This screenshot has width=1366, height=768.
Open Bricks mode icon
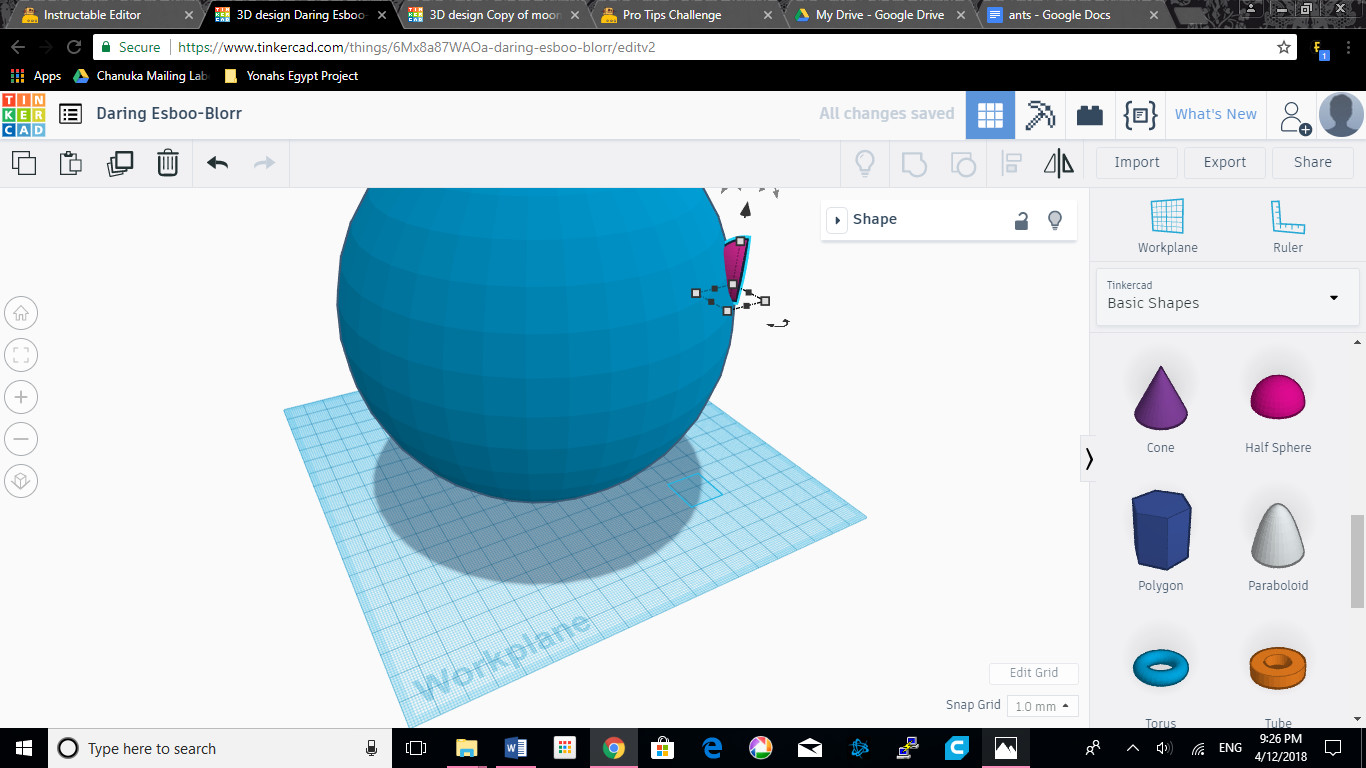pyautogui.click(x=1090, y=115)
